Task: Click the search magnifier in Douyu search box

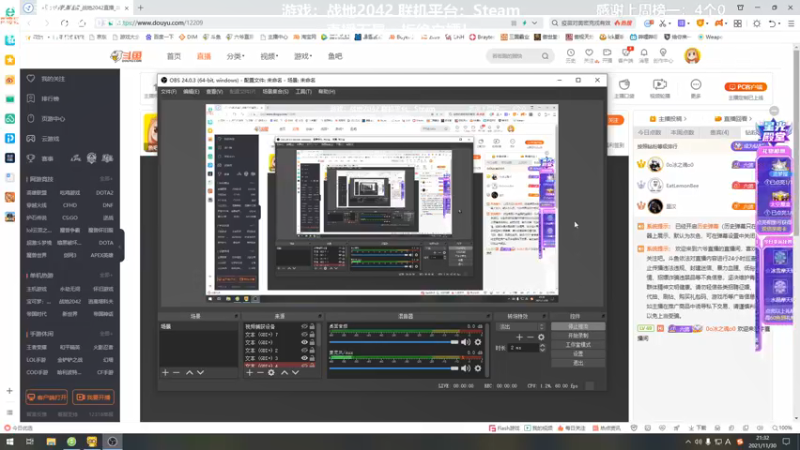Action: 545,56
